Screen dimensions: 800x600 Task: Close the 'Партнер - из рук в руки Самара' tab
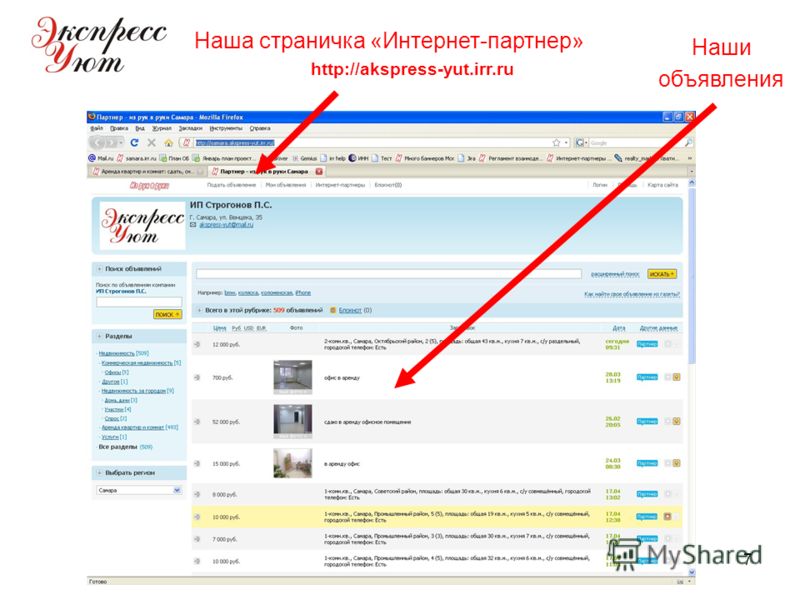coord(319,171)
